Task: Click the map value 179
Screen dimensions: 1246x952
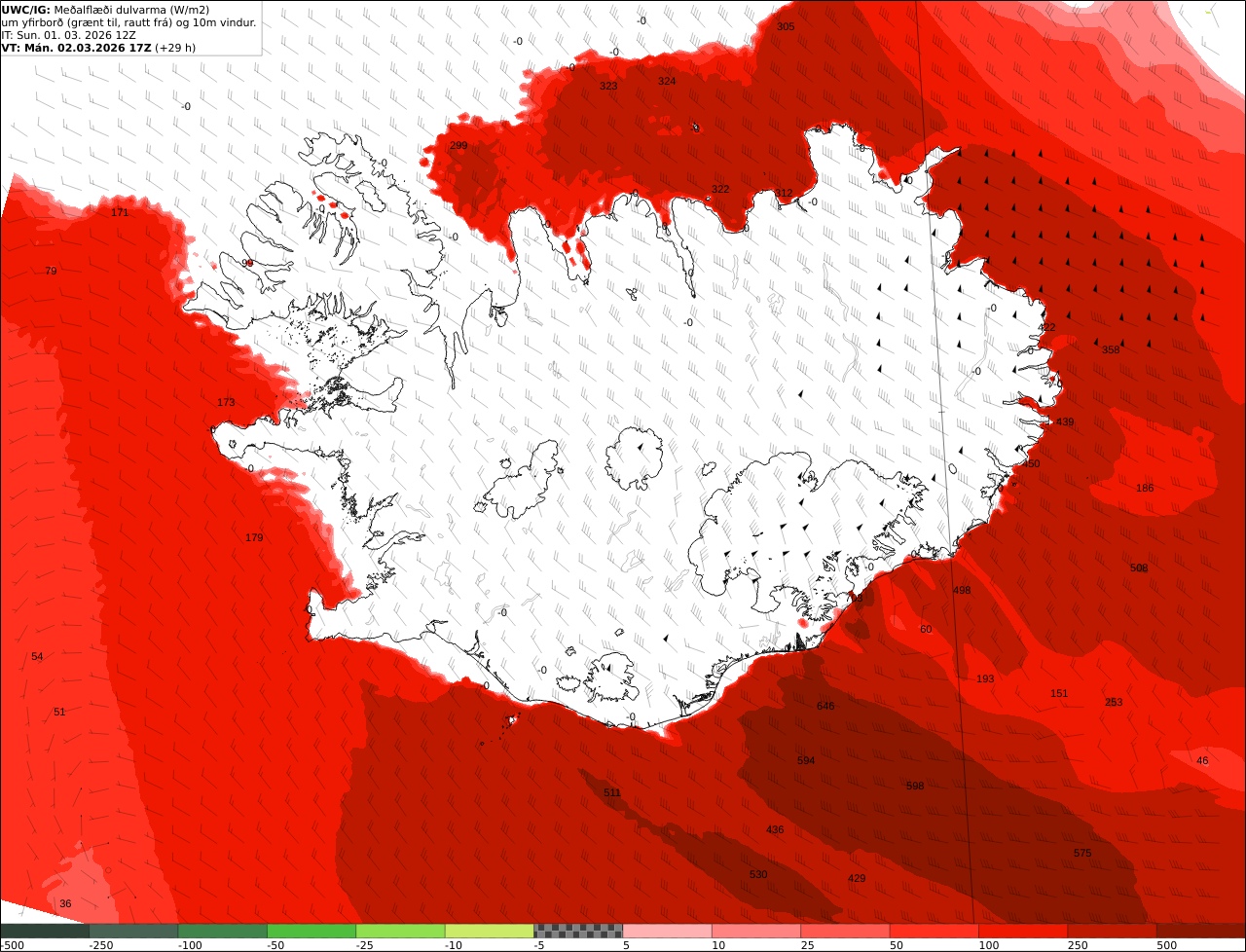Action: tap(254, 537)
